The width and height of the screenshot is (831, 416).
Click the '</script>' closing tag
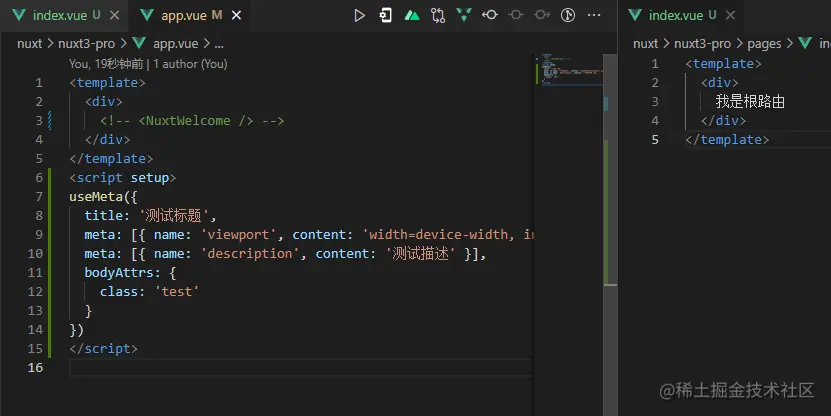coord(103,349)
